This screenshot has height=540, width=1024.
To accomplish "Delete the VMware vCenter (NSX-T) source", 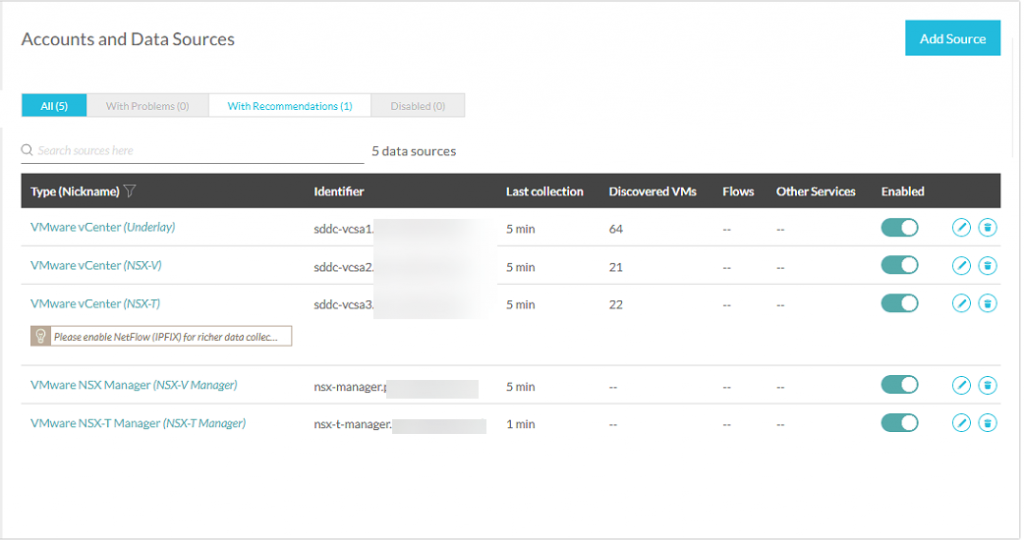I will (x=987, y=303).
